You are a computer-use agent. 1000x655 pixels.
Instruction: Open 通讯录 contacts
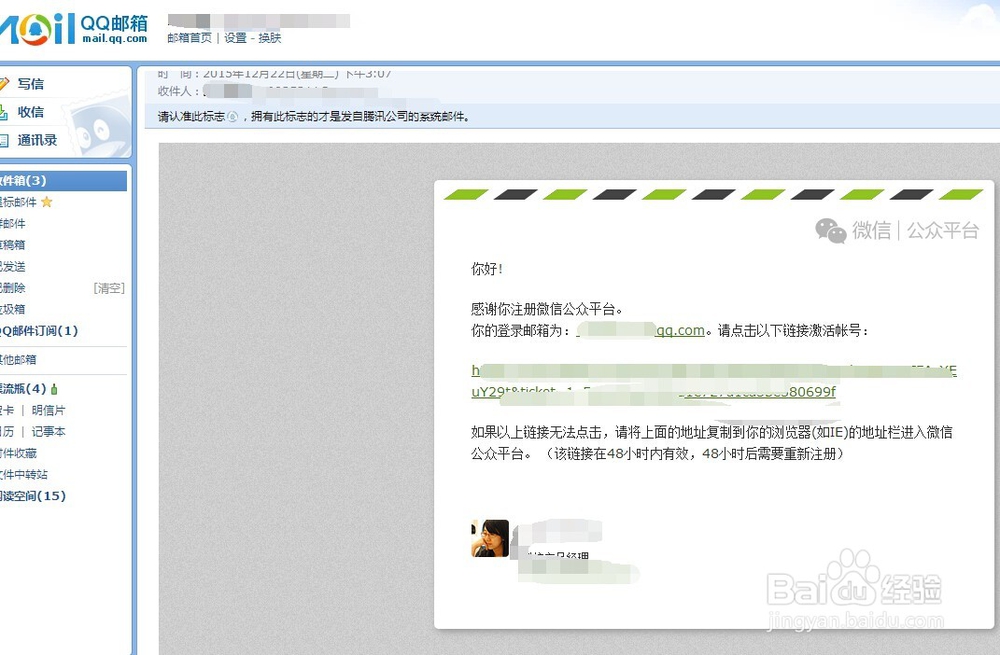[x=37, y=140]
